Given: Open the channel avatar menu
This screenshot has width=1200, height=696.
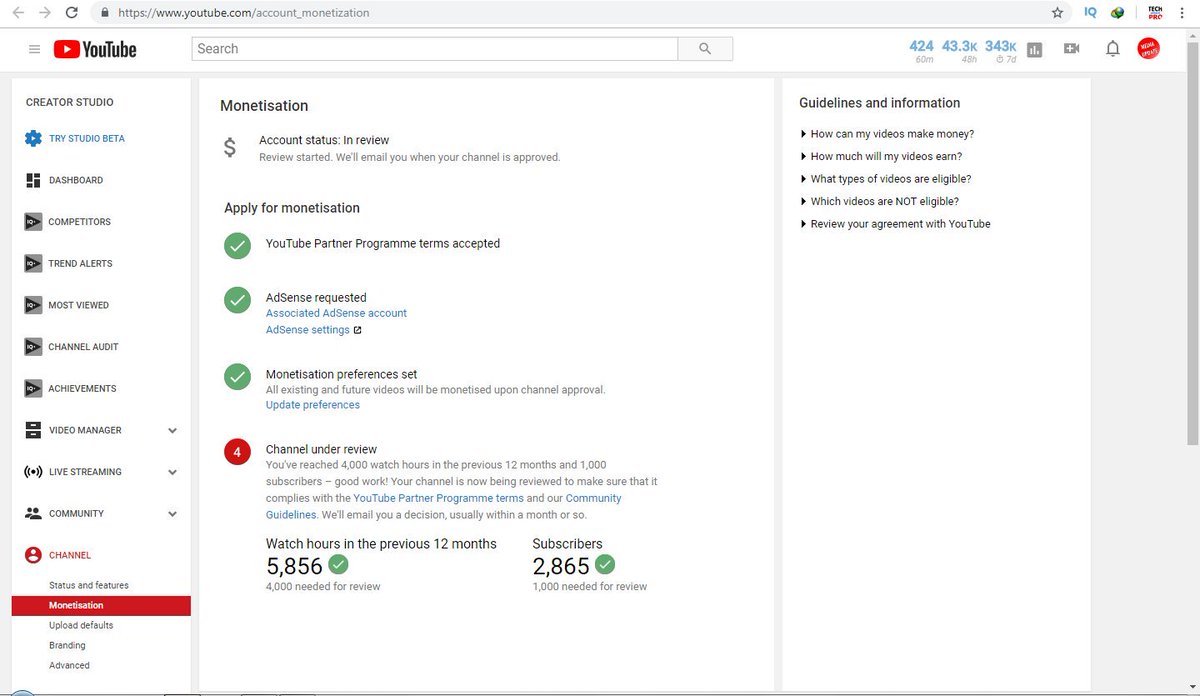Looking at the screenshot, I should [1149, 49].
